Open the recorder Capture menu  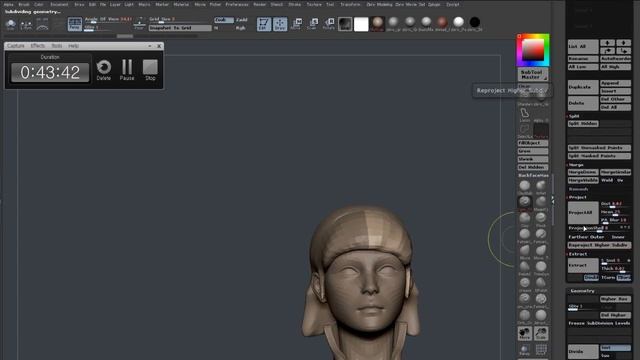16,46
